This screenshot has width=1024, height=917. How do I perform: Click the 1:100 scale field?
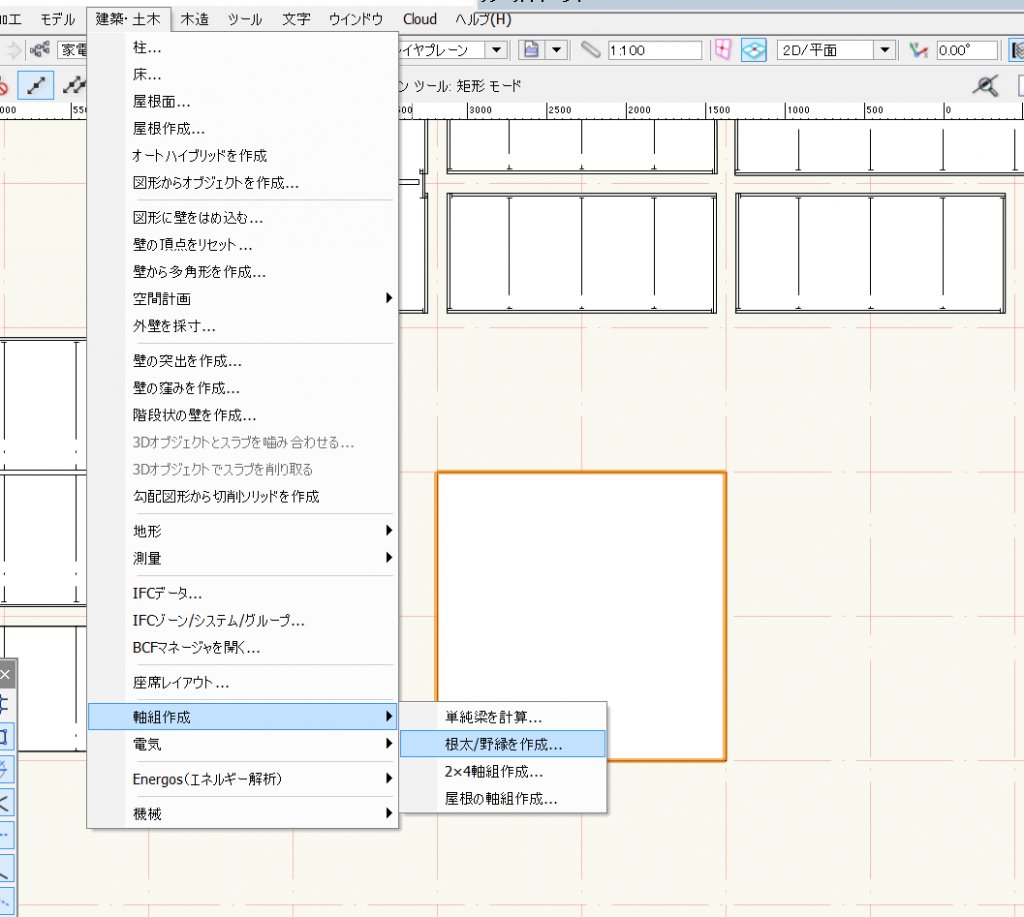(653, 50)
